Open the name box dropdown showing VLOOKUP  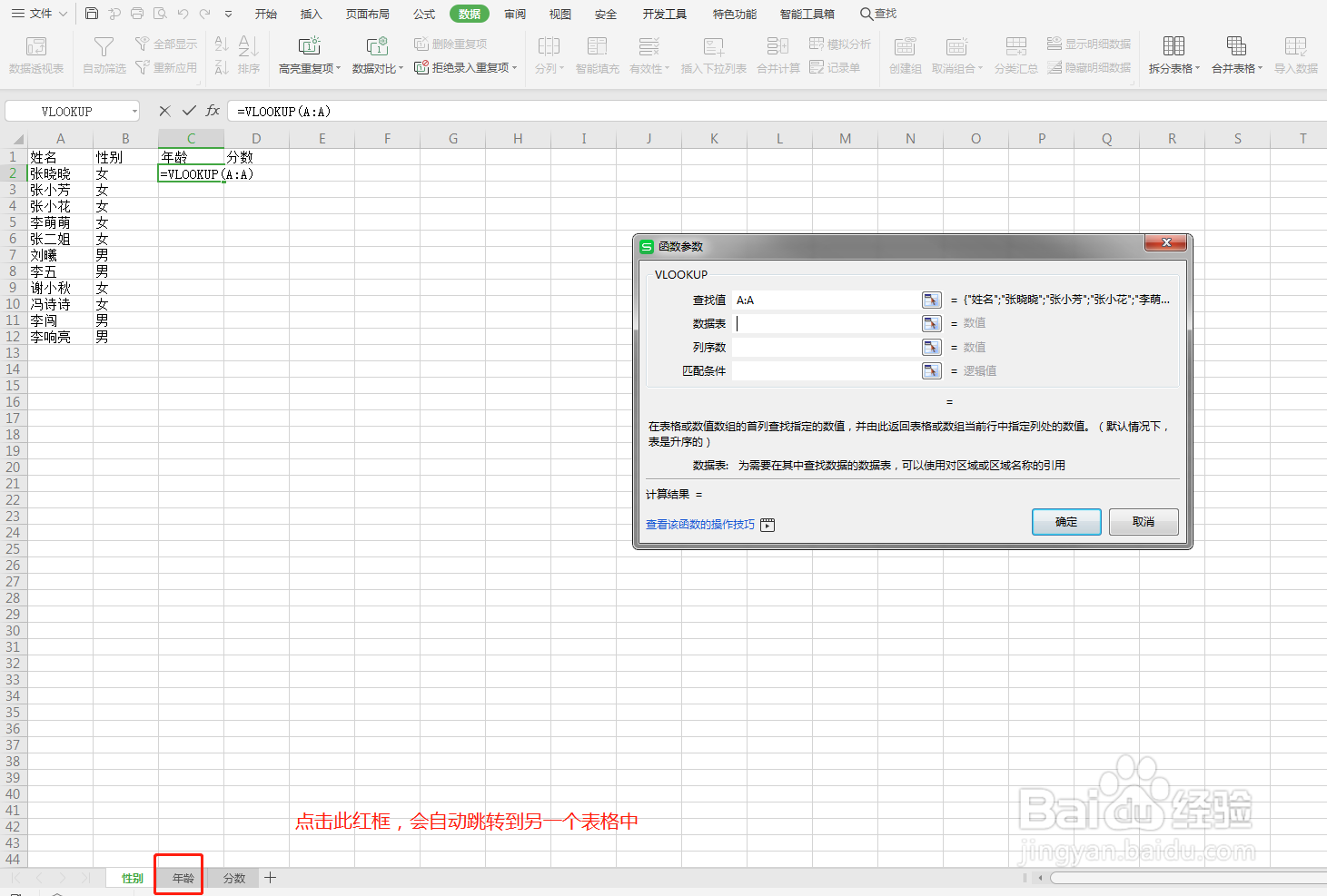click(134, 111)
